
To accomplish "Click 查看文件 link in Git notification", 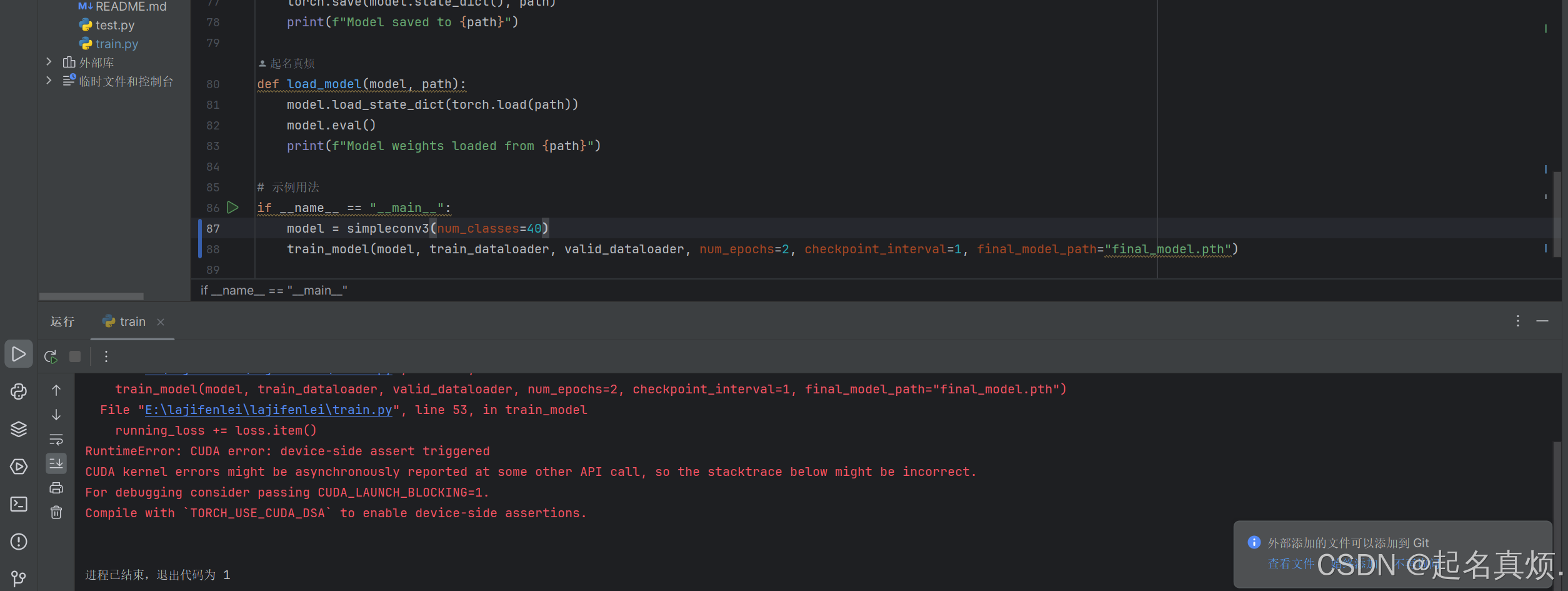I will (x=1291, y=563).
